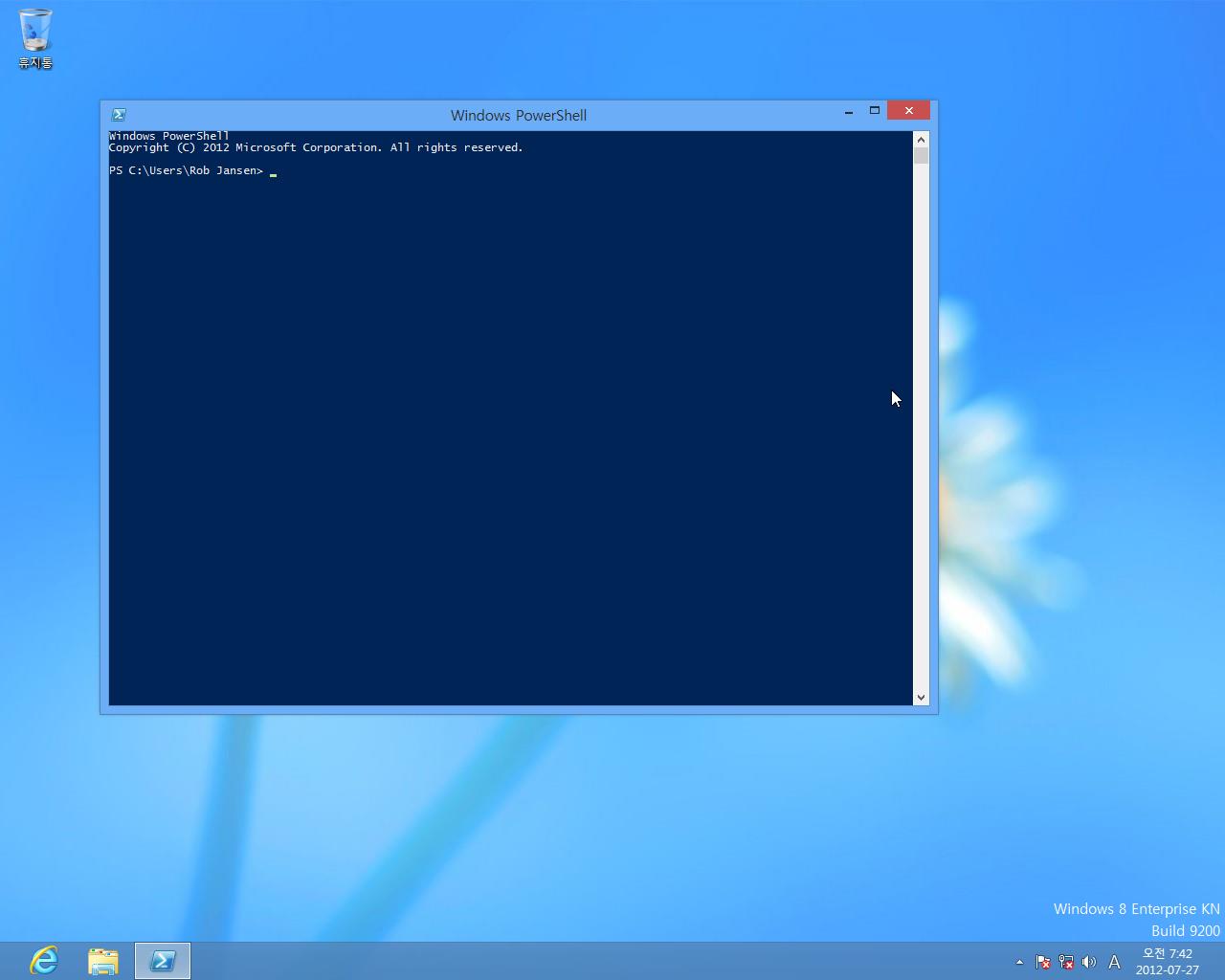
Task: Minimize the Windows PowerShell window
Action: [849, 111]
